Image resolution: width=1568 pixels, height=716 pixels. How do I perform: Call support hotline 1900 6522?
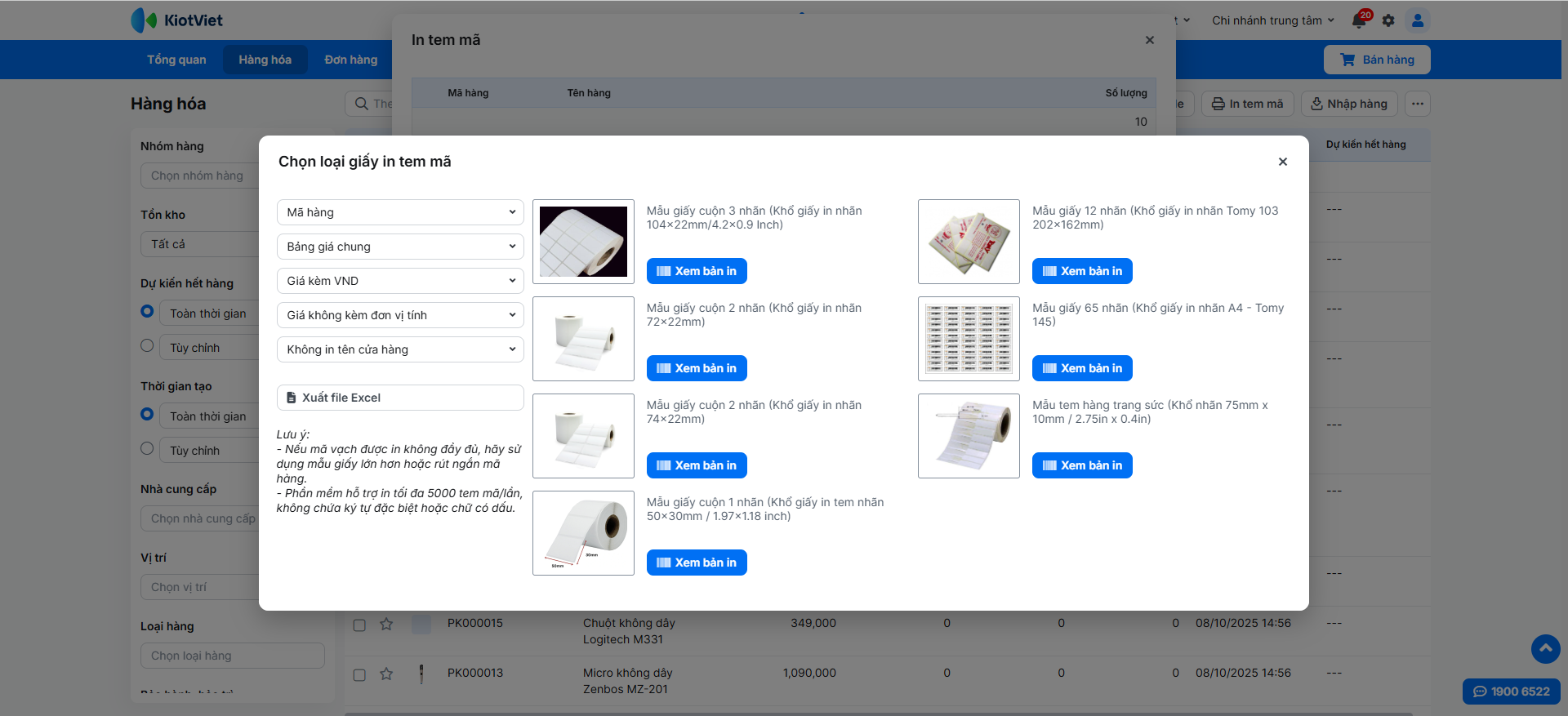click(1511, 692)
